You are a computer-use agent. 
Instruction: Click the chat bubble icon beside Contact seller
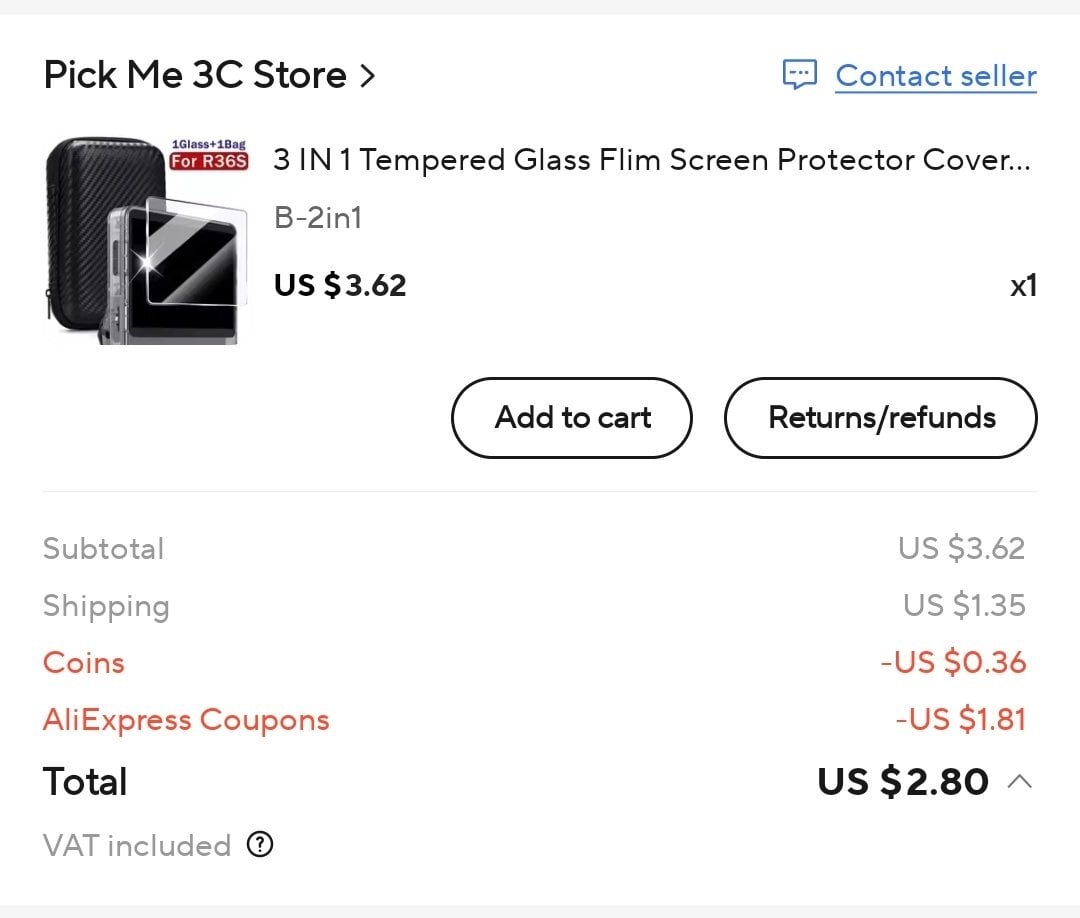800,74
